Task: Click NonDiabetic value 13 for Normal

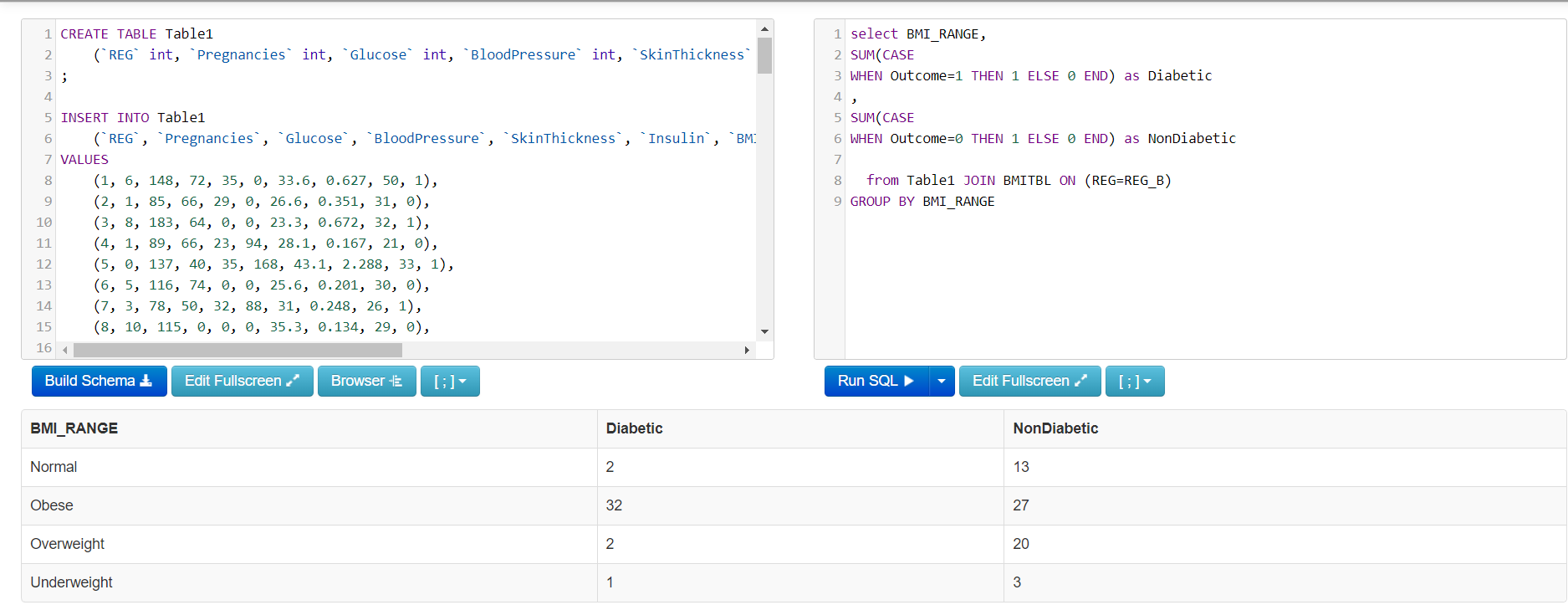Action: click(1021, 467)
